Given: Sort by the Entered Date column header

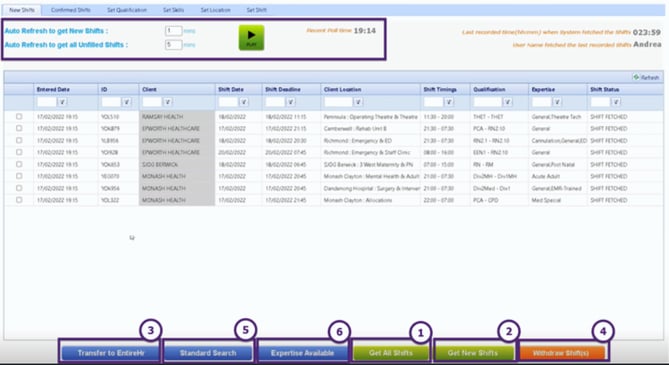Looking at the screenshot, I should 53,89.
